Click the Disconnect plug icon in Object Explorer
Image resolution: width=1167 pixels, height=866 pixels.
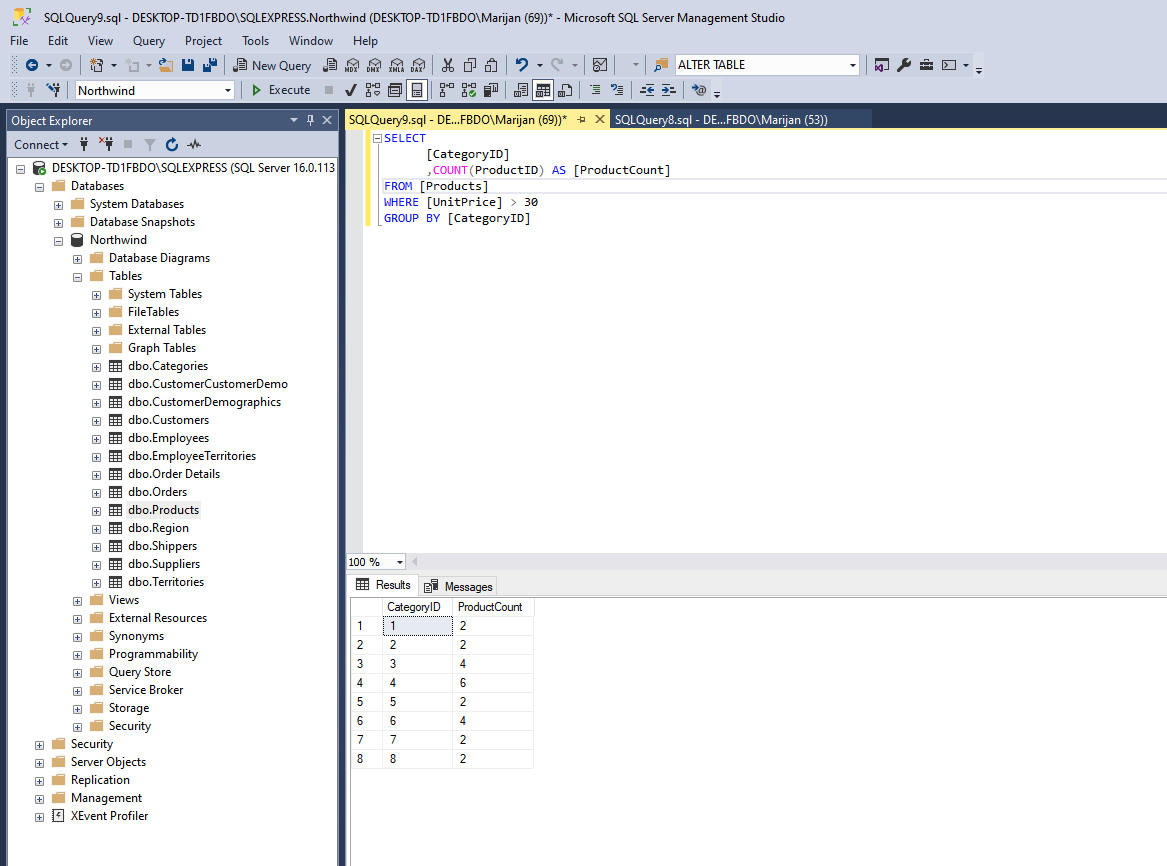[106, 144]
